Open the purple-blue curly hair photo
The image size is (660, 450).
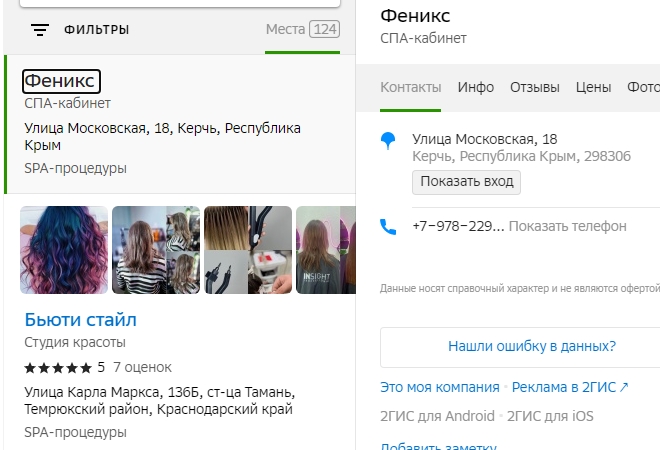coord(64,250)
